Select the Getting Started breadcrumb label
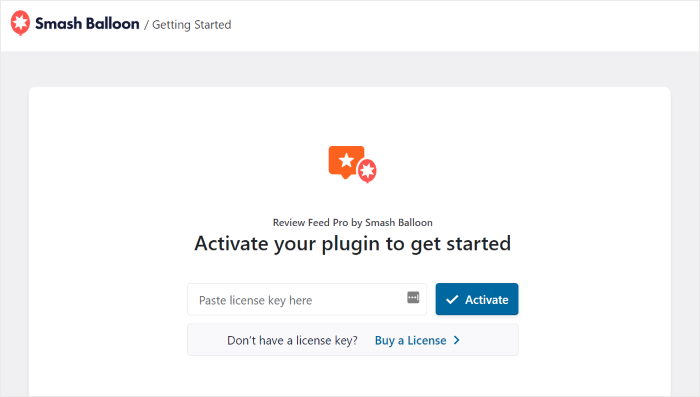This screenshot has width=700, height=397. click(192, 25)
